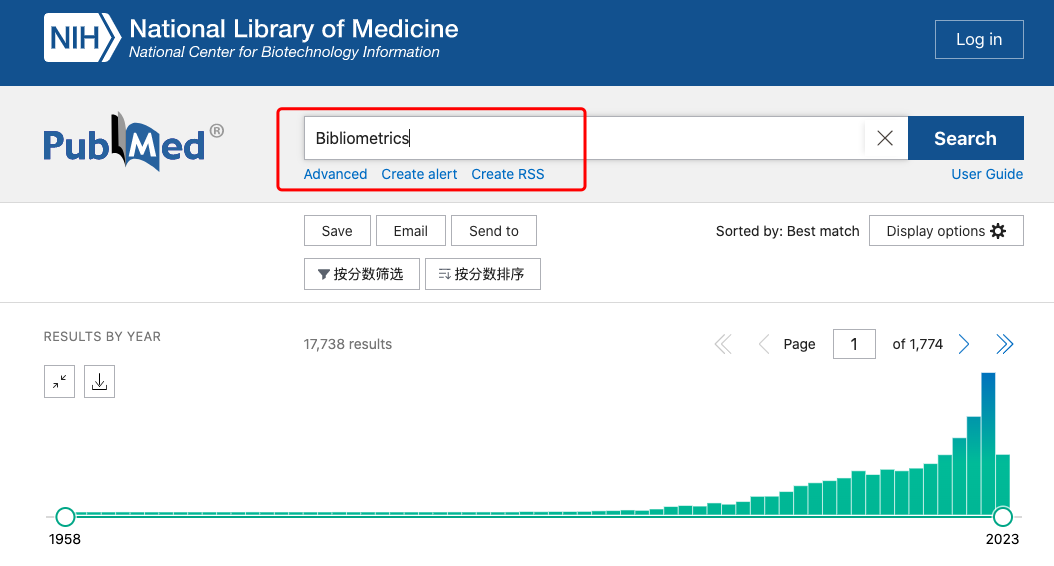Click the 1958 timeline slider handle
Viewport: 1054px width, 566px height.
[x=65, y=517]
